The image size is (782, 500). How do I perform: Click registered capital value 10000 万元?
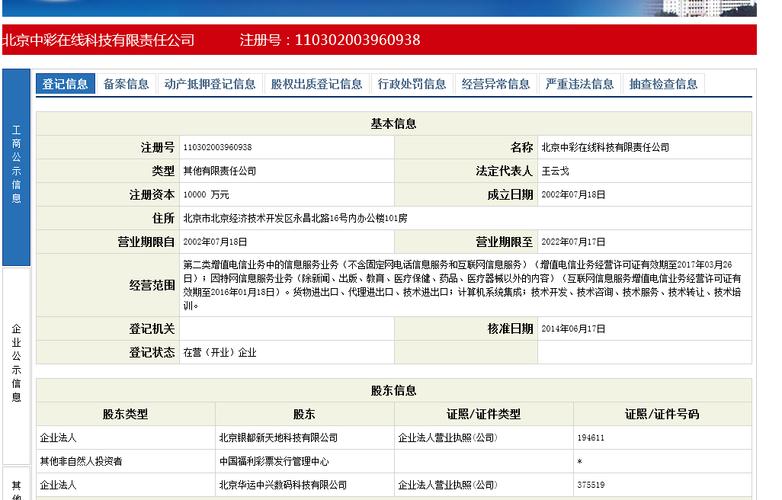point(206,194)
